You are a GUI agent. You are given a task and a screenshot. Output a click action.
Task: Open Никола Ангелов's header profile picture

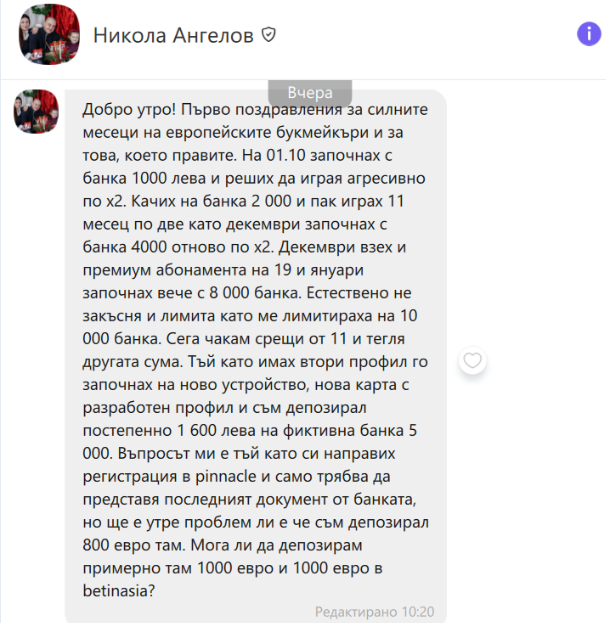click(x=49, y=35)
